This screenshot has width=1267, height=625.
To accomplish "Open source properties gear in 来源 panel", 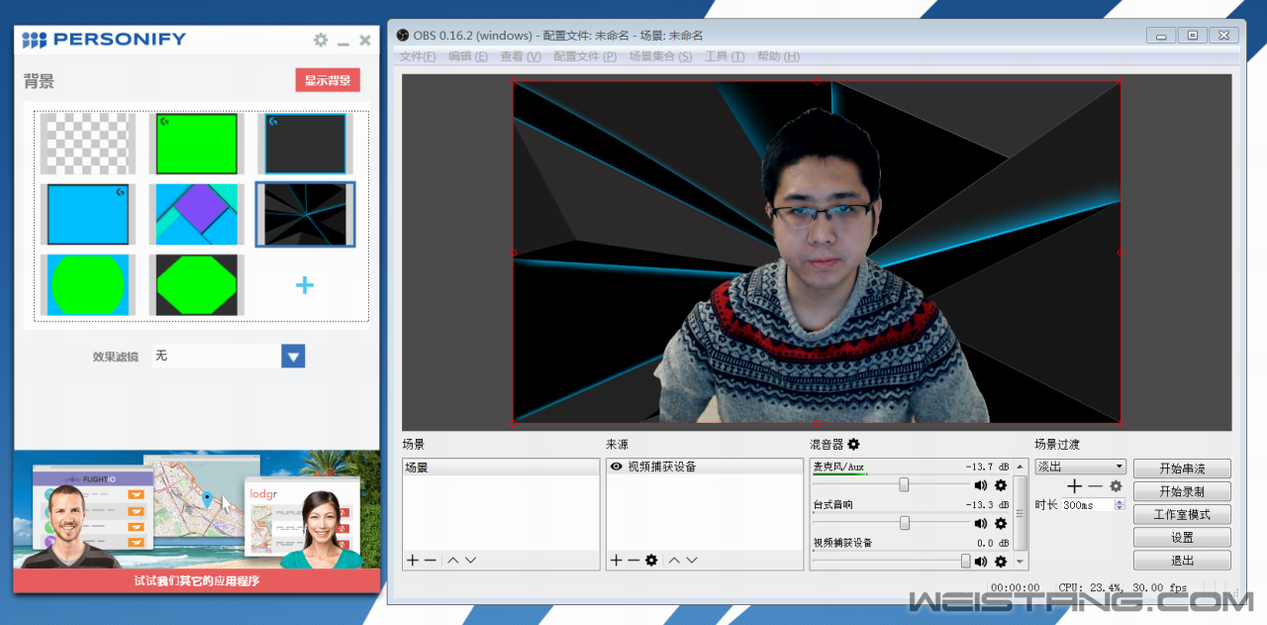I will click(652, 560).
